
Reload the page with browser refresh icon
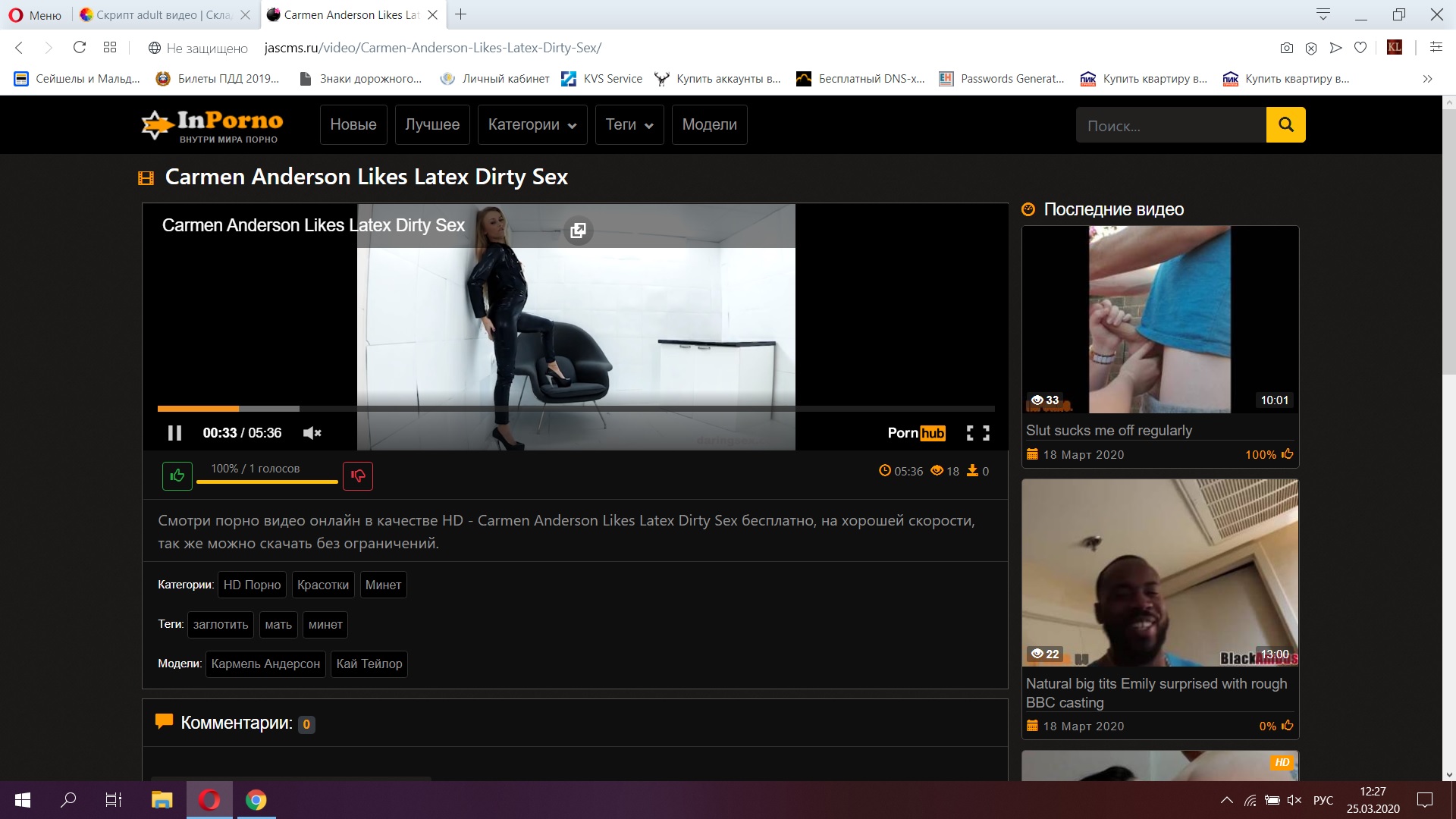pyautogui.click(x=79, y=48)
